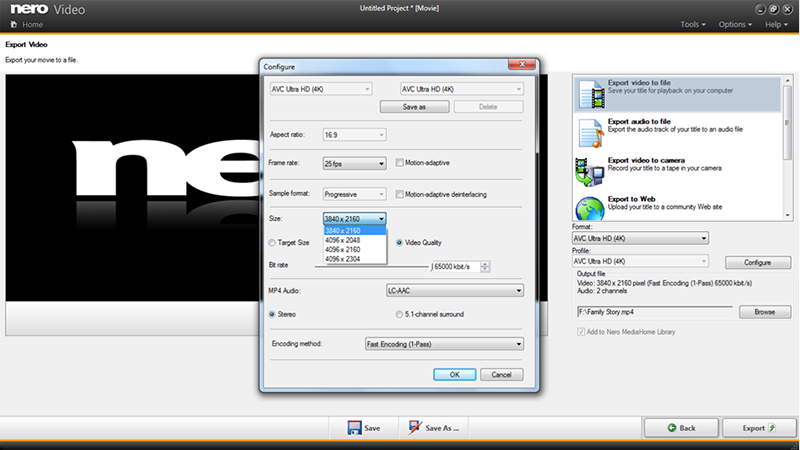Open the Aspect ratio dropdown
The height and width of the screenshot is (450, 800).
click(354, 135)
